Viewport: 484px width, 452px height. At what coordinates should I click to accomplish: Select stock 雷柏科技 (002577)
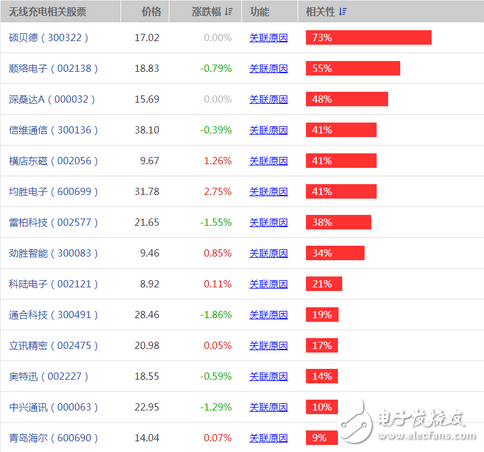53,222
